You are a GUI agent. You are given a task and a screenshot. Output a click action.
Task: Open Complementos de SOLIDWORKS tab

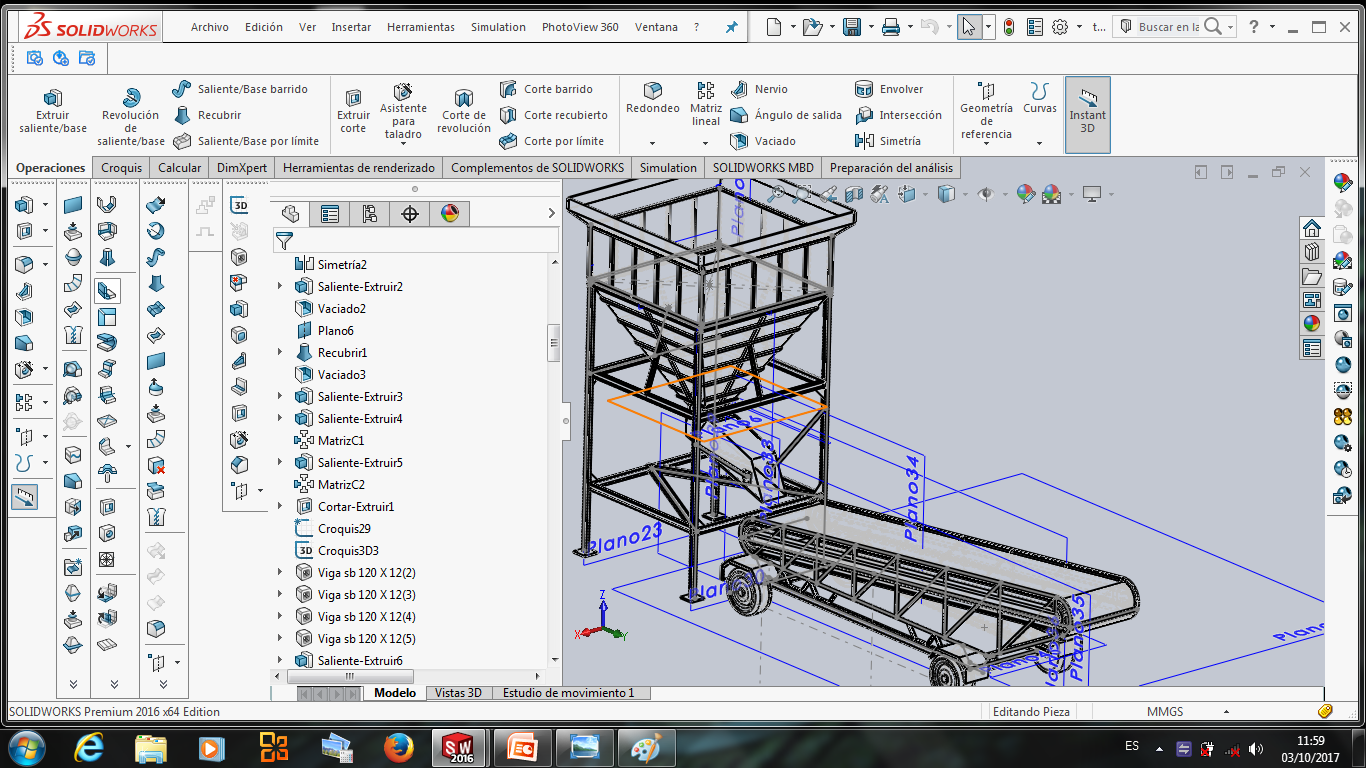[x=538, y=167]
